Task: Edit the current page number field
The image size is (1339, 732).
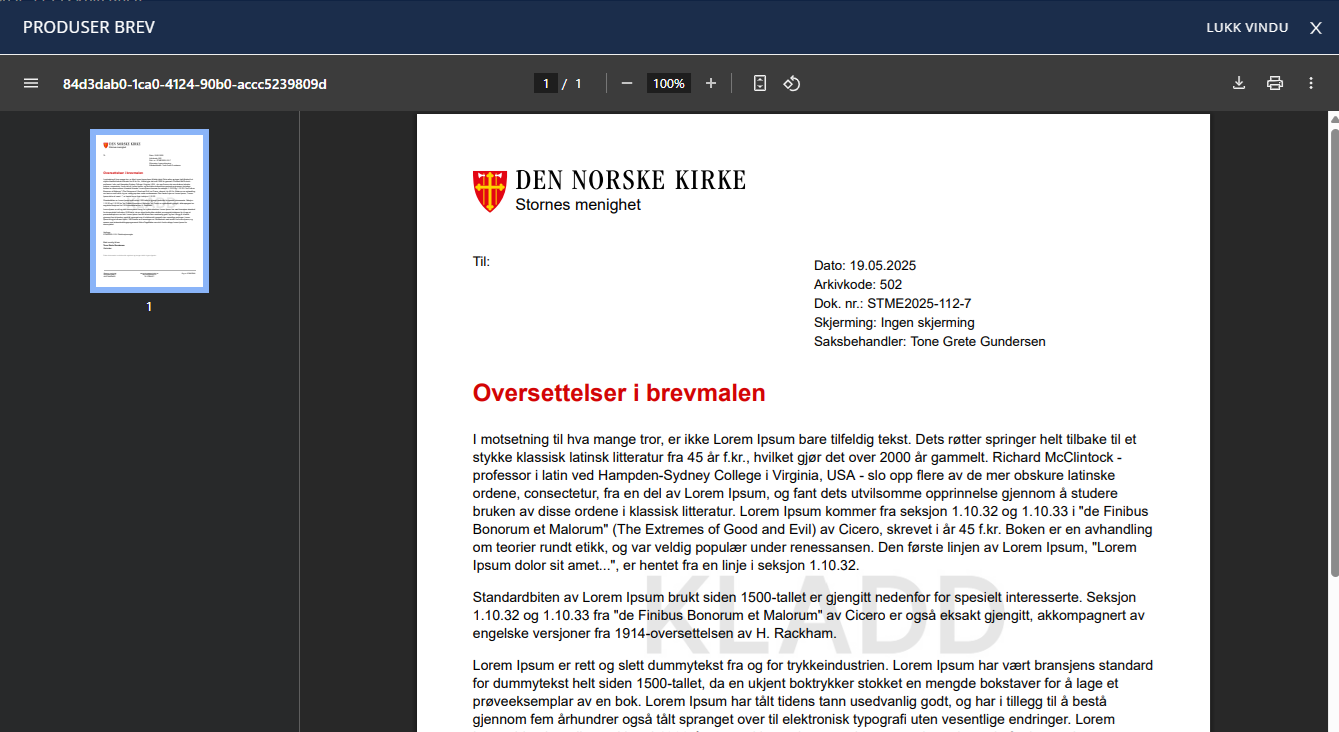Action: coord(546,83)
